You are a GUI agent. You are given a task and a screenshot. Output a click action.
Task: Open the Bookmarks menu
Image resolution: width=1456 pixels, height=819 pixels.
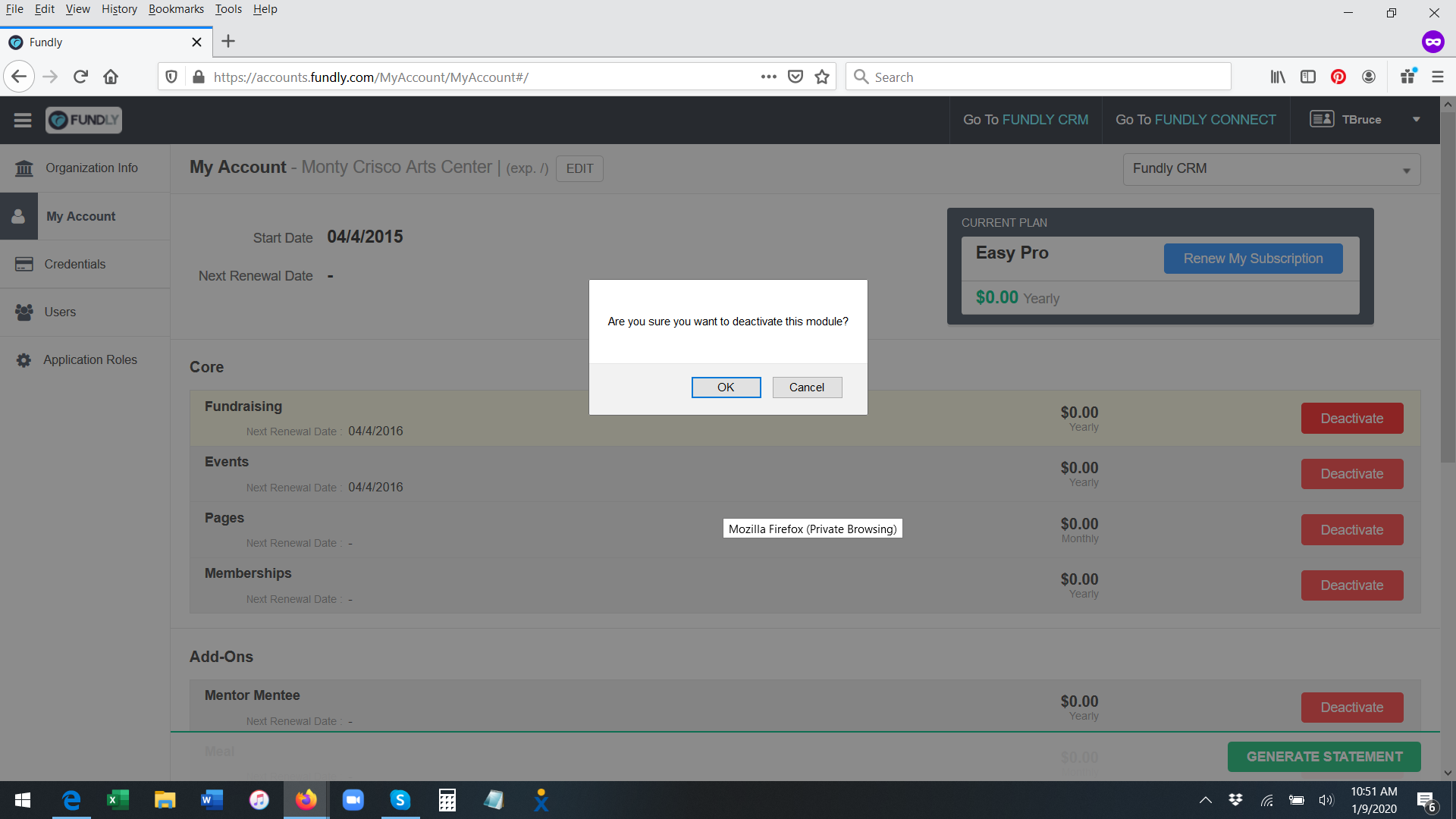pyautogui.click(x=176, y=9)
